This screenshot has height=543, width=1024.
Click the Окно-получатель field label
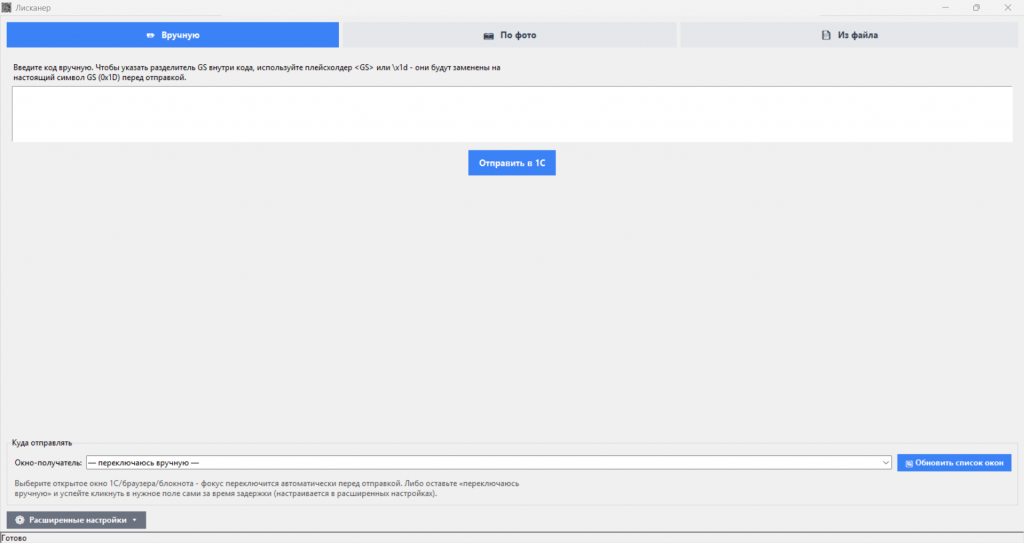48,463
